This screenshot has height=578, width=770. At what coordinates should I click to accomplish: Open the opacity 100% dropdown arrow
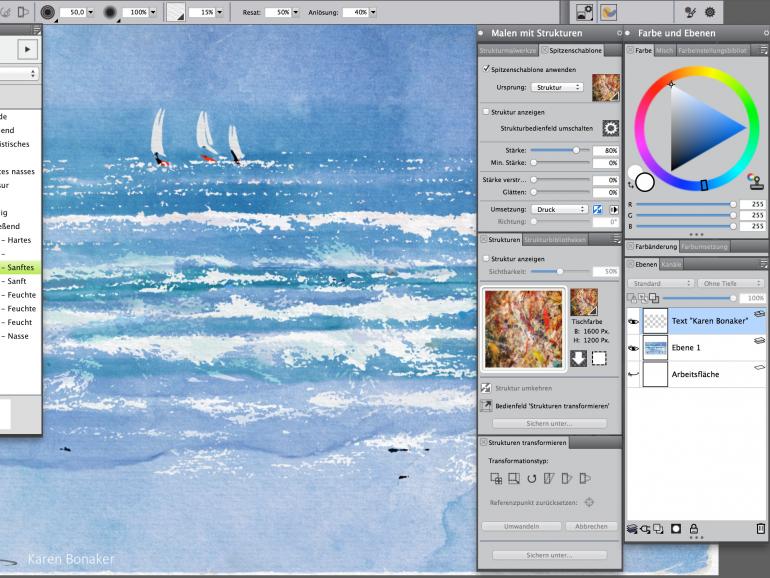coord(153,12)
